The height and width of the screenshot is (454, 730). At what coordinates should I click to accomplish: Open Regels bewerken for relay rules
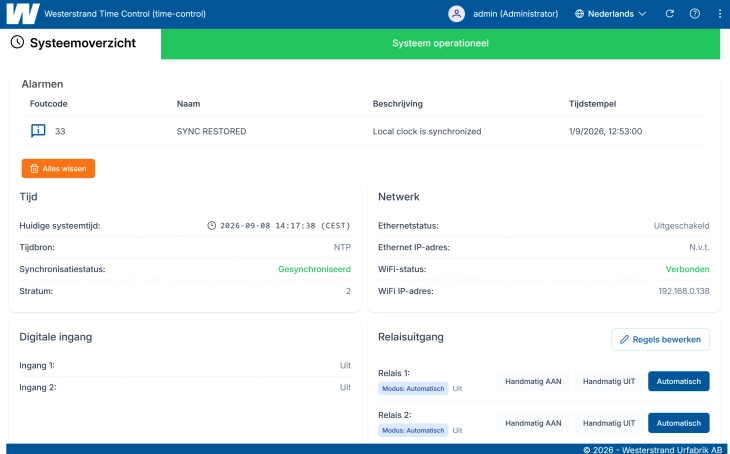pyautogui.click(x=660, y=339)
